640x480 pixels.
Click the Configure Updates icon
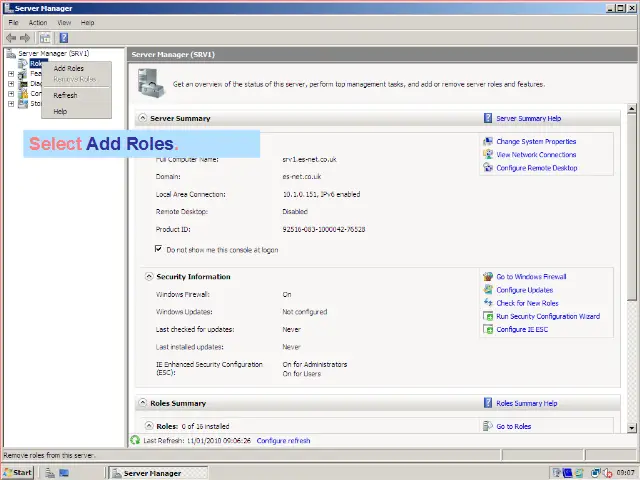coord(488,290)
